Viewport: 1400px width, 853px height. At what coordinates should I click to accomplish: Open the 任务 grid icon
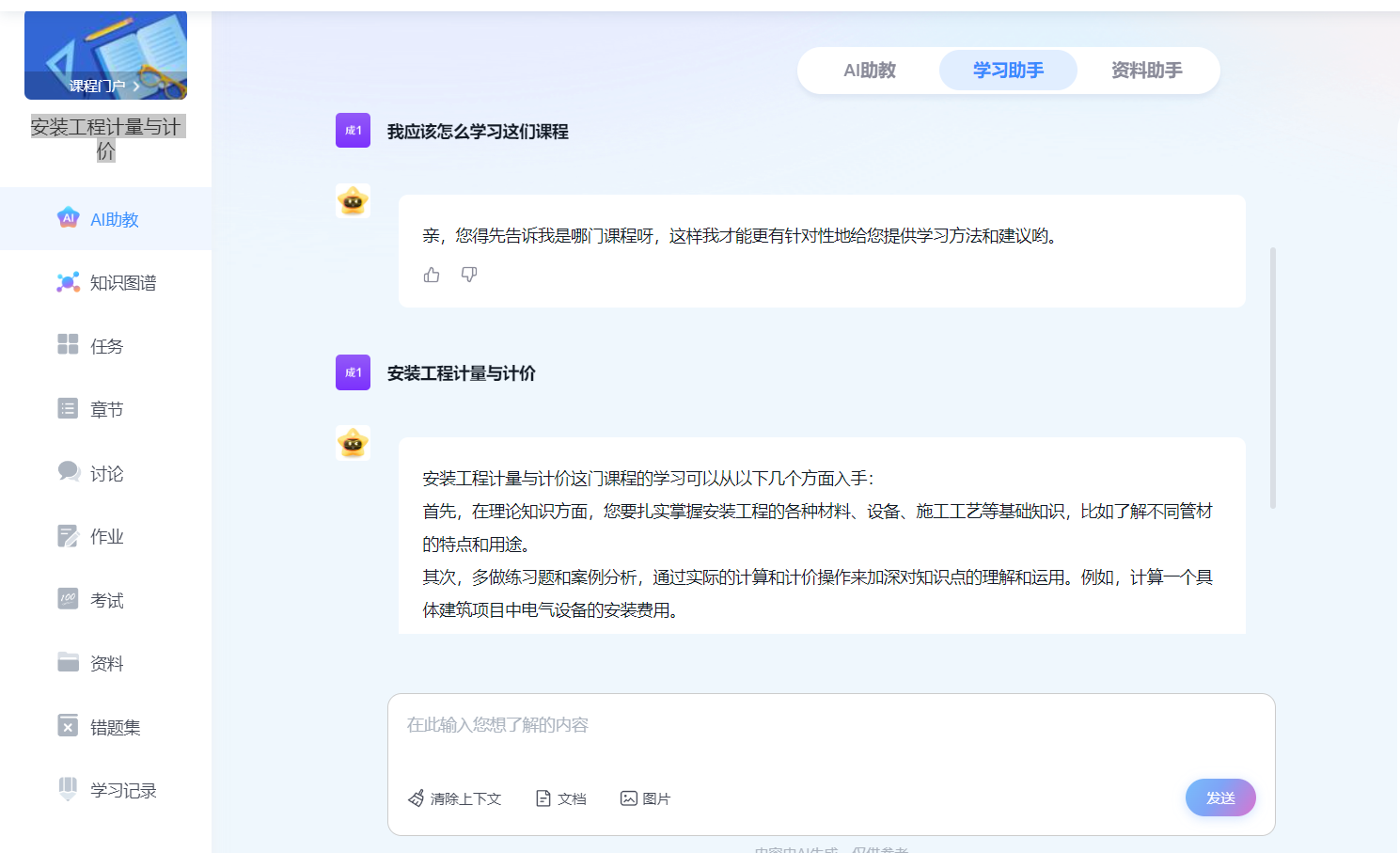68,345
